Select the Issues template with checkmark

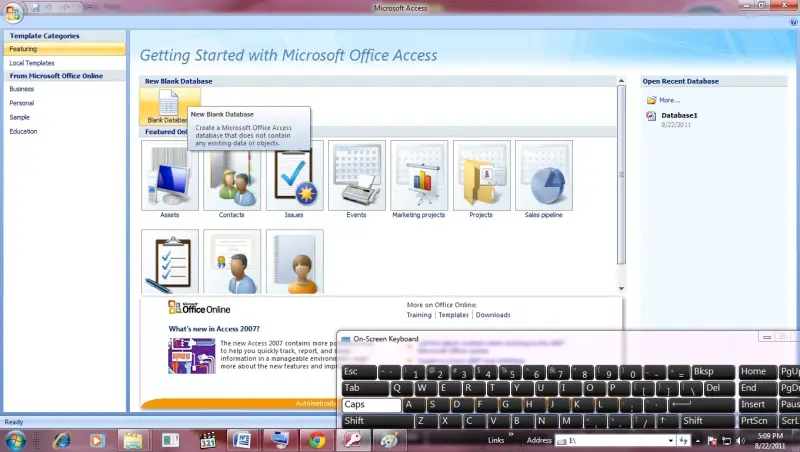point(294,175)
